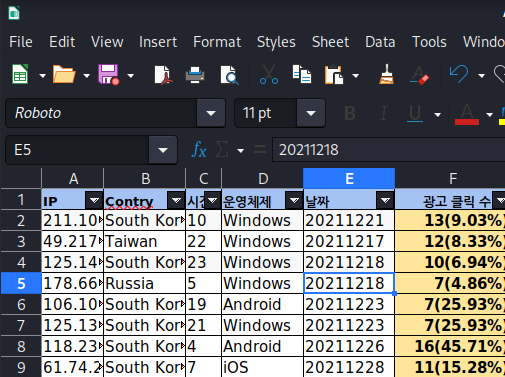Open the 시간 column C filter dropdown
This screenshot has height=377, width=505.
(x=212, y=200)
